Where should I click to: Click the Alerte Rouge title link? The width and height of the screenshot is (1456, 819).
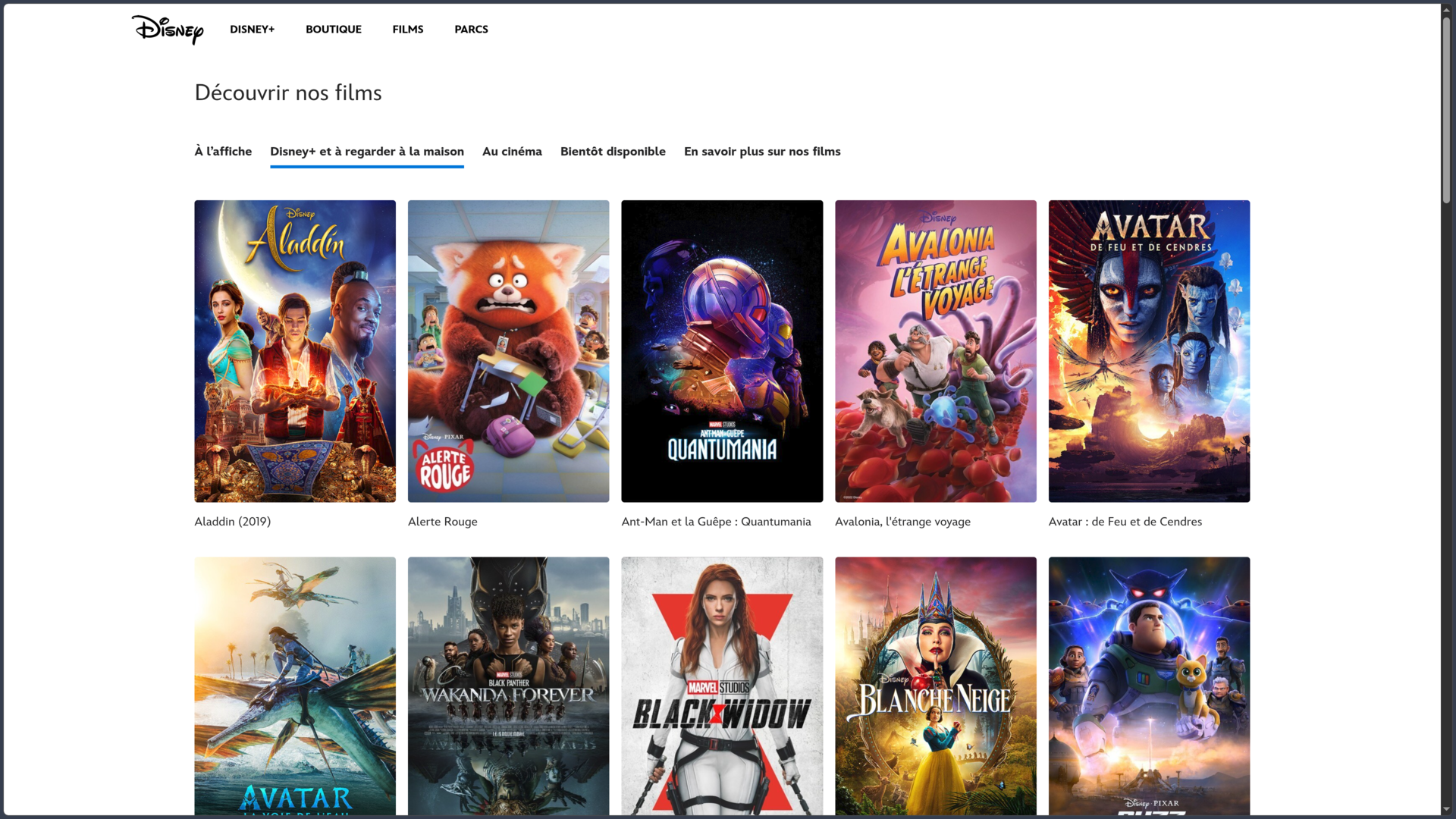click(x=443, y=522)
